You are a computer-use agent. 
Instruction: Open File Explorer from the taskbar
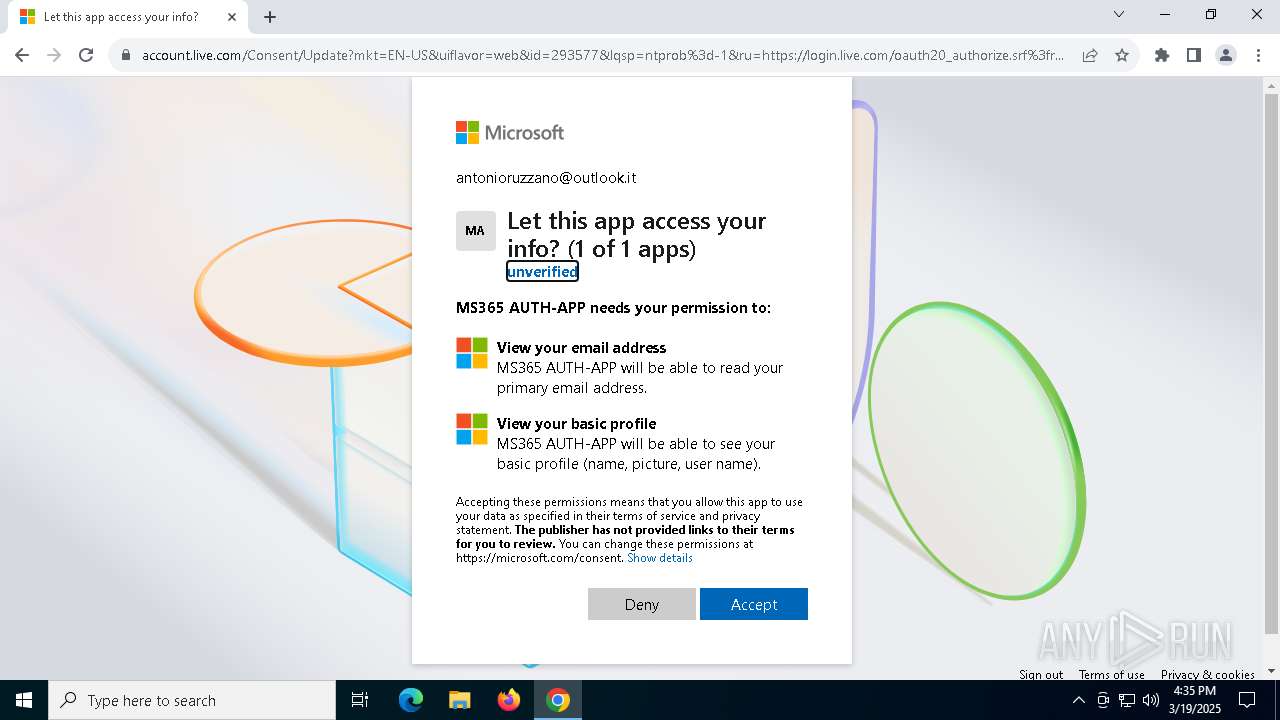460,700
